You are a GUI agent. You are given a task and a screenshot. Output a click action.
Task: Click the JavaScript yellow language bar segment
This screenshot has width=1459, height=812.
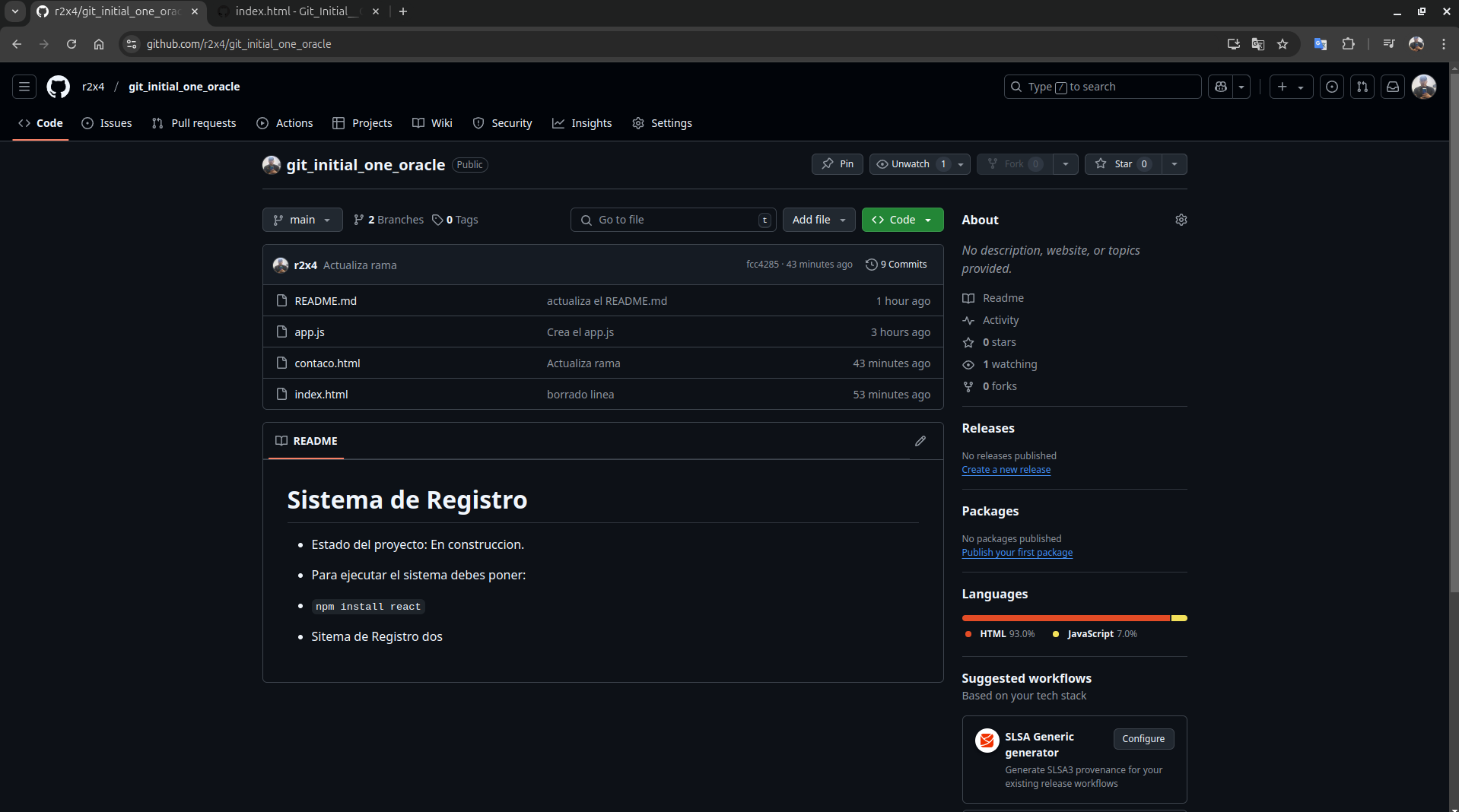1179,618
